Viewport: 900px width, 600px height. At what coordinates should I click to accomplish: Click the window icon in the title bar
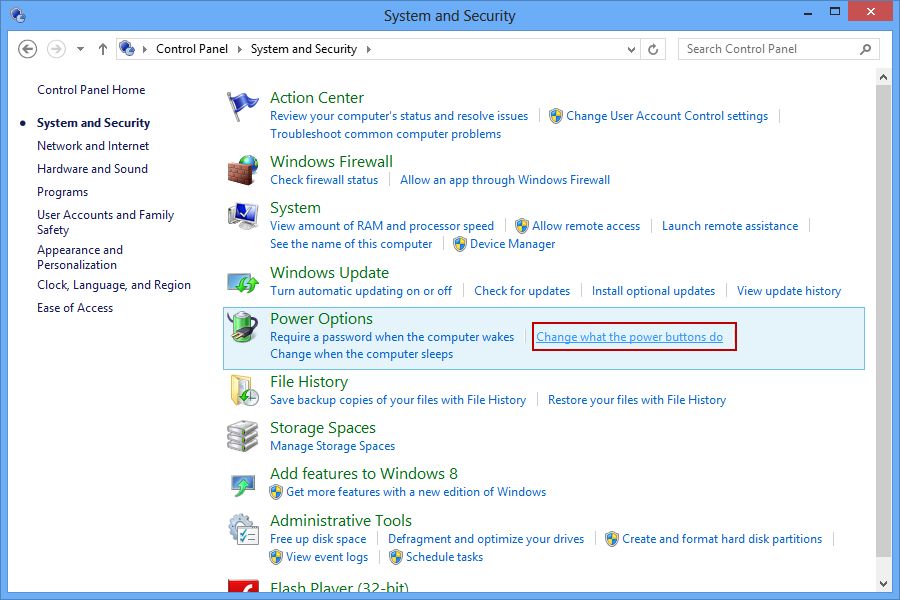pos(18,16)
